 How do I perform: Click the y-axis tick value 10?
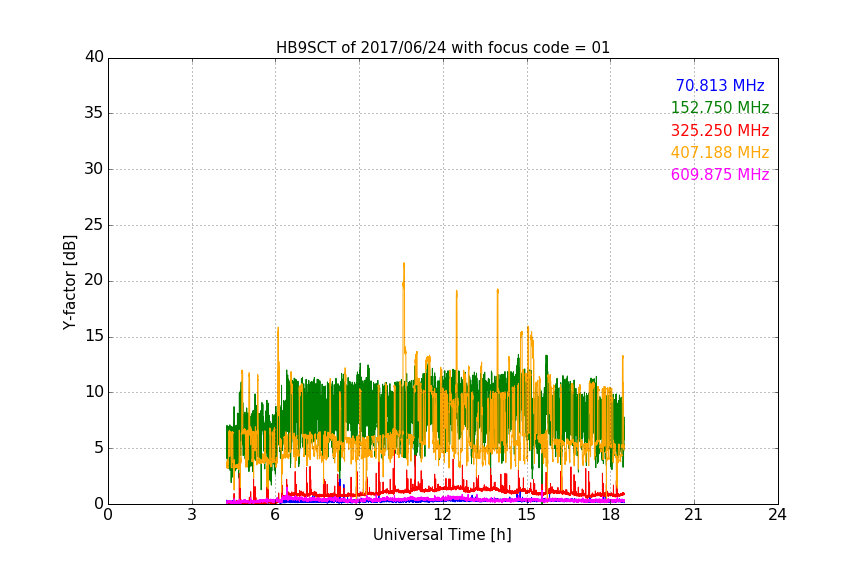94,392
